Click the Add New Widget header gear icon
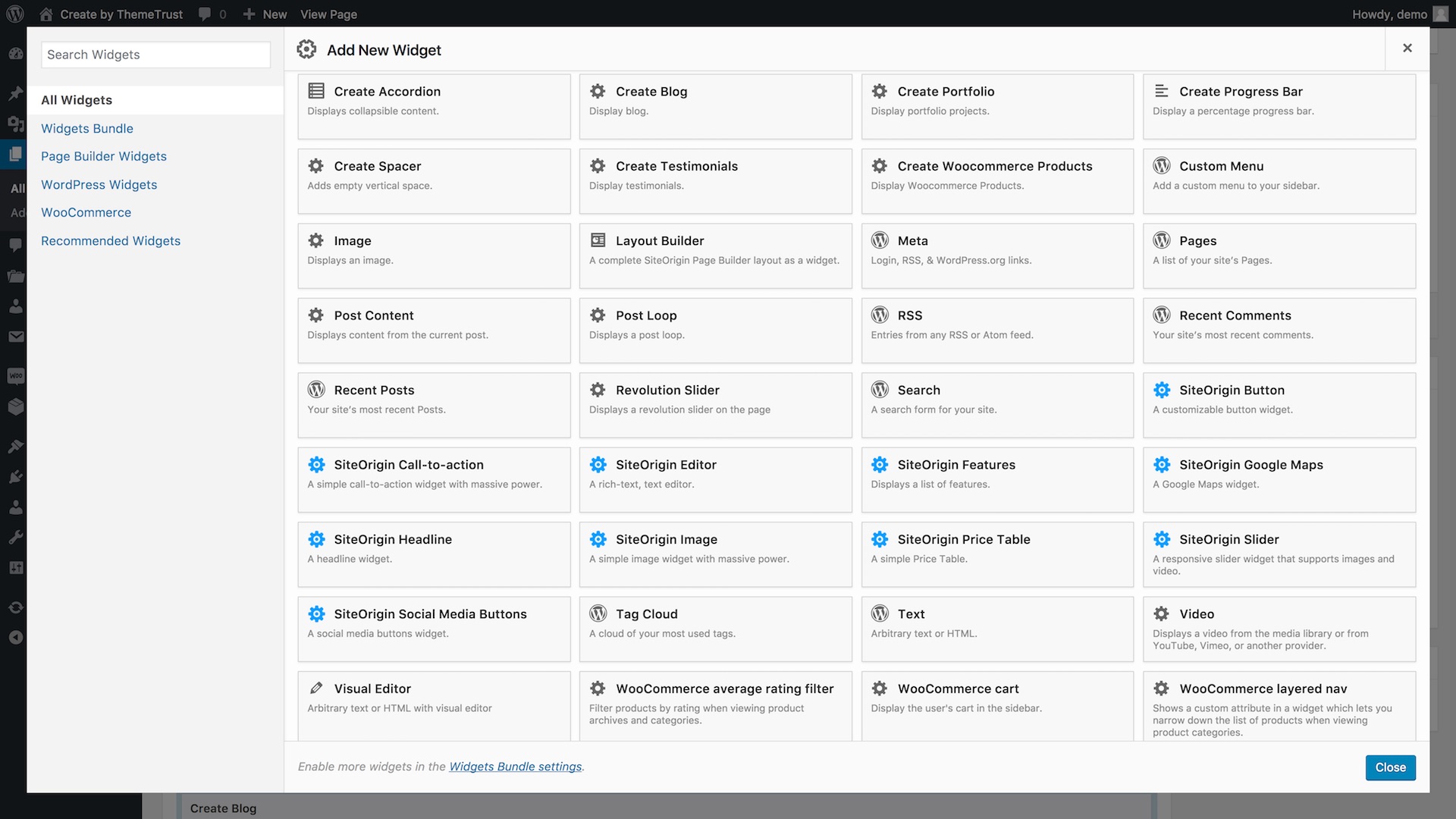This screenshot has height=819, width=1456. 306,49
